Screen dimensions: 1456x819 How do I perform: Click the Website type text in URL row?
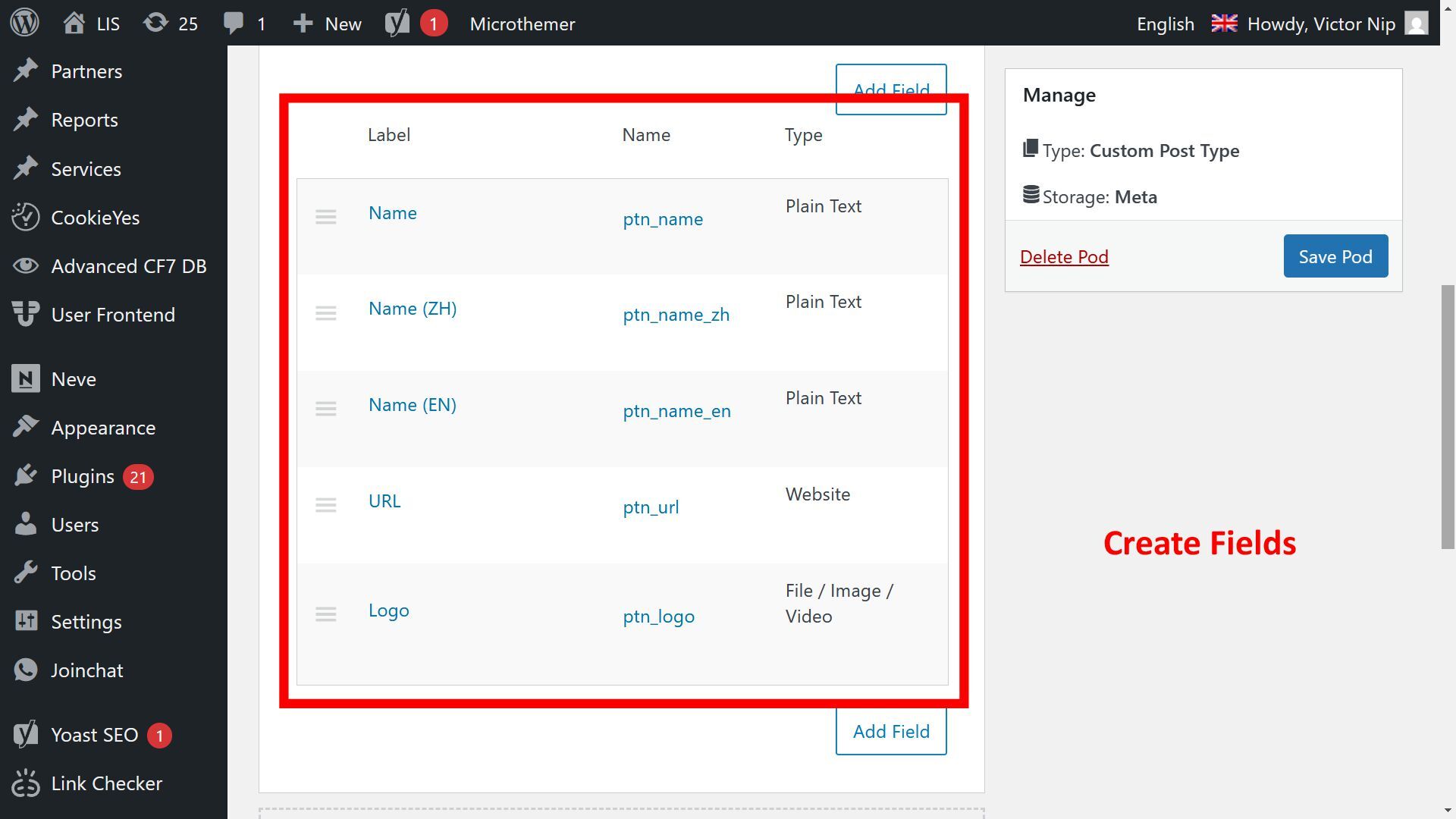(x=817, y=494)
